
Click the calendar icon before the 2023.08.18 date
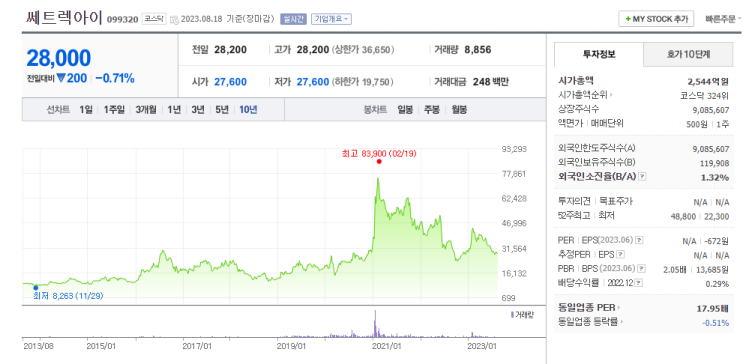pos(174,19)
